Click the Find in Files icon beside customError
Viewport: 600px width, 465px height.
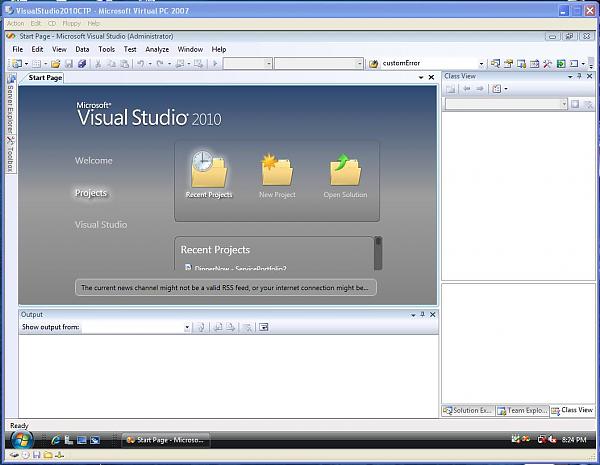373,64
